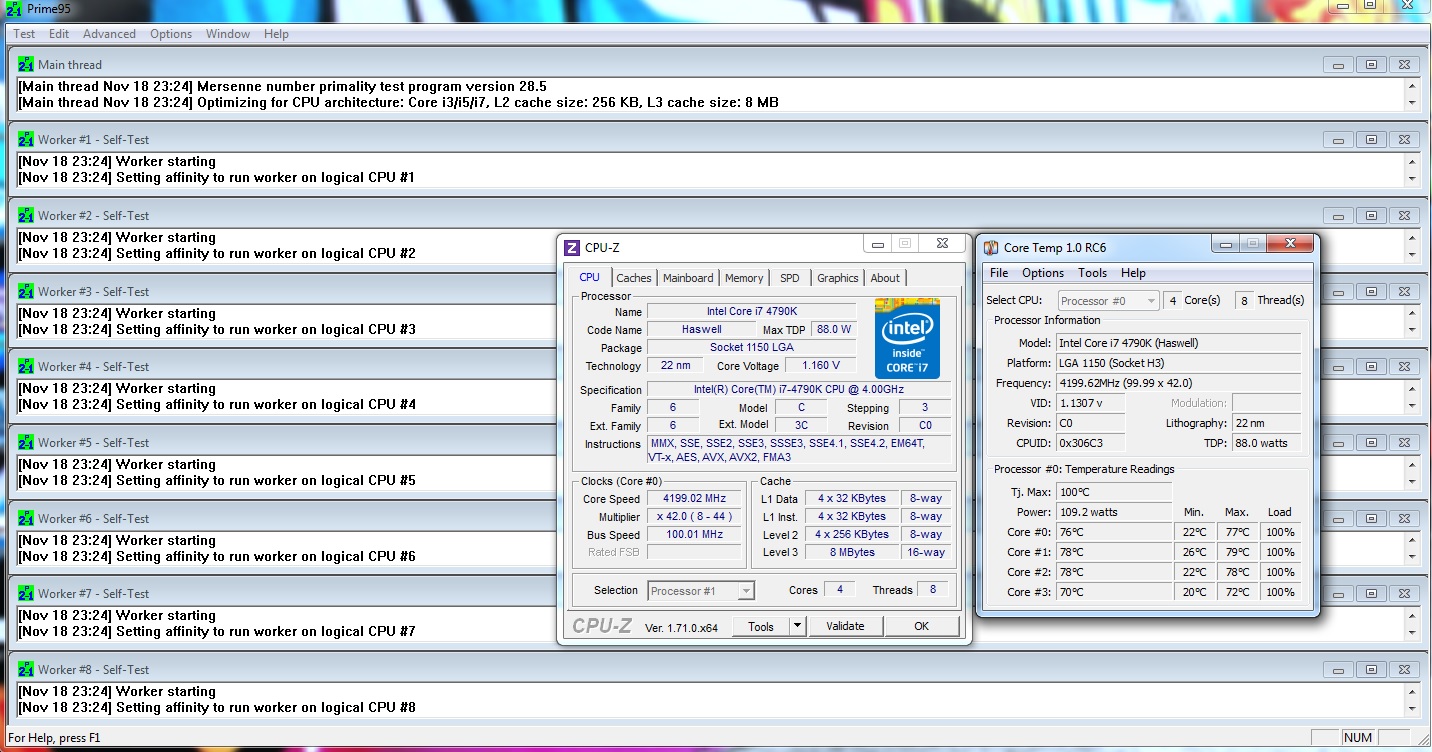This screenshot has width=1432, height=752.
Task: Open the Options menu in Core Temp
Action: pos(1043,273)
